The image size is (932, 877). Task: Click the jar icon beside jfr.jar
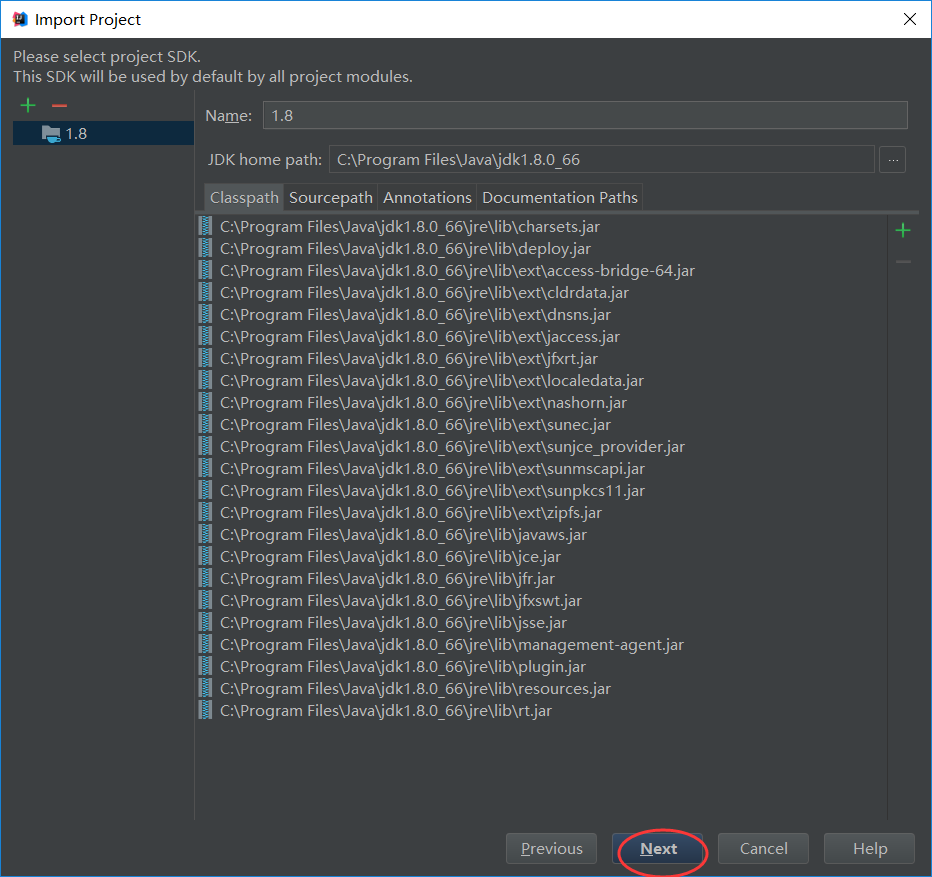pos(206,579)
